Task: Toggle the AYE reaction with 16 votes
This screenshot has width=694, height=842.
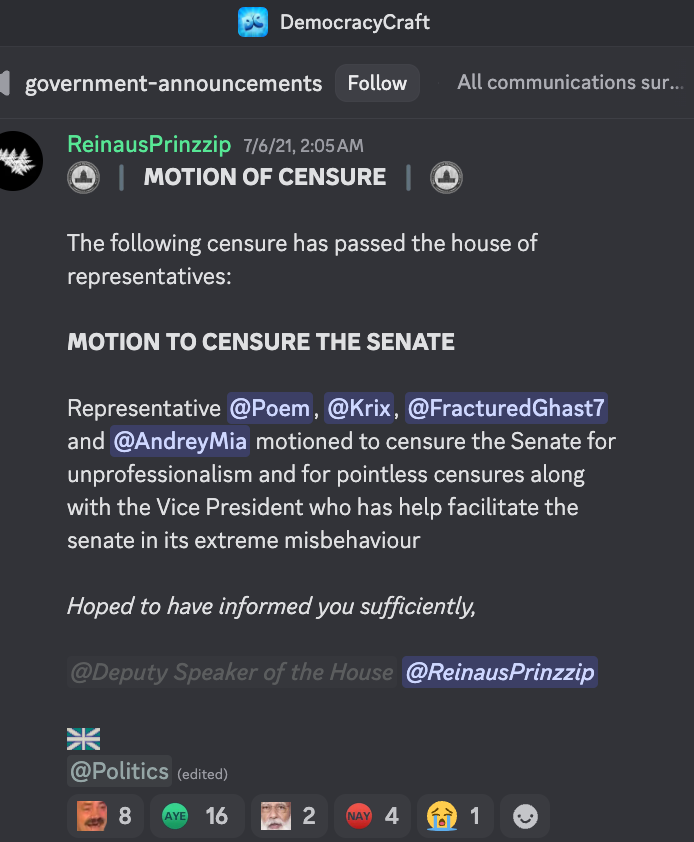Action: (x=197, y=816)
